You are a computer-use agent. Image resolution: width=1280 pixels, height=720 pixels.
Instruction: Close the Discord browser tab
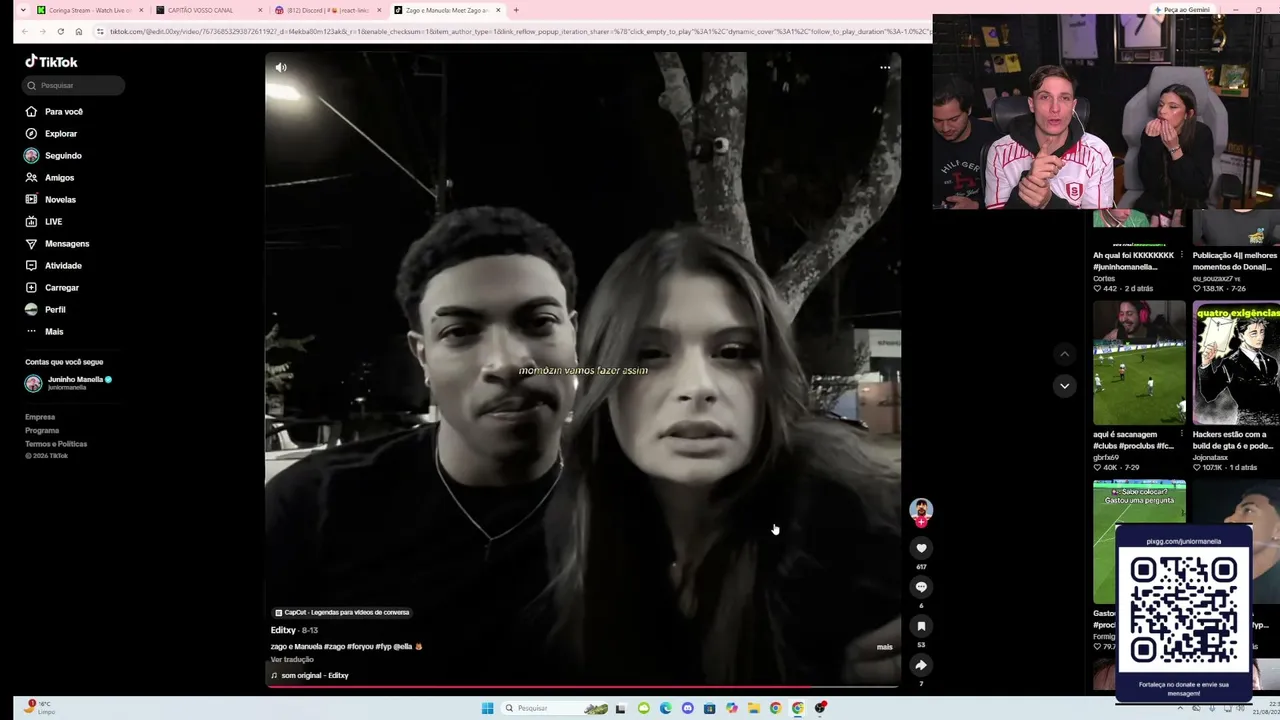click(379, 10)
